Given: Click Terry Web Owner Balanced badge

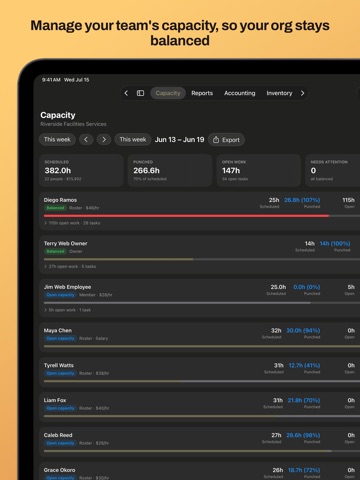Looking at the screenshot, I should tap(55, 251).
